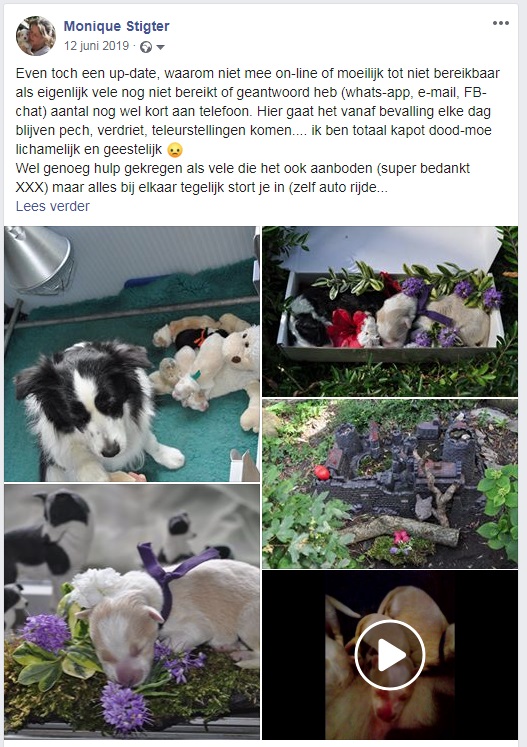Click the red egg near the castle
The height and width of the screenshot is (747, 527).
tap(322, 473)
